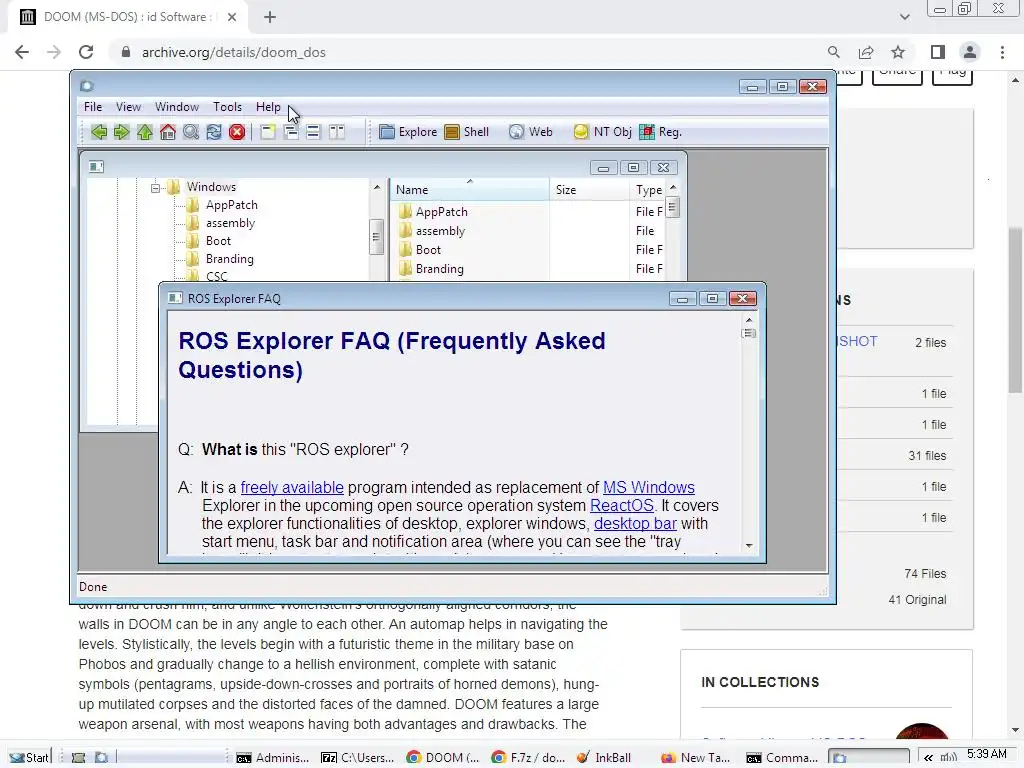This screenshot has width=1024, height=768.
Task: Click the new window icon after Stop
Action: (268, 132)
